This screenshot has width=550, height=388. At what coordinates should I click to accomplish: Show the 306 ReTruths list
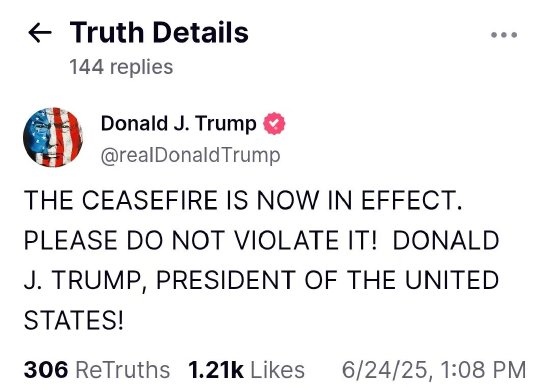(x=97, y=370)
